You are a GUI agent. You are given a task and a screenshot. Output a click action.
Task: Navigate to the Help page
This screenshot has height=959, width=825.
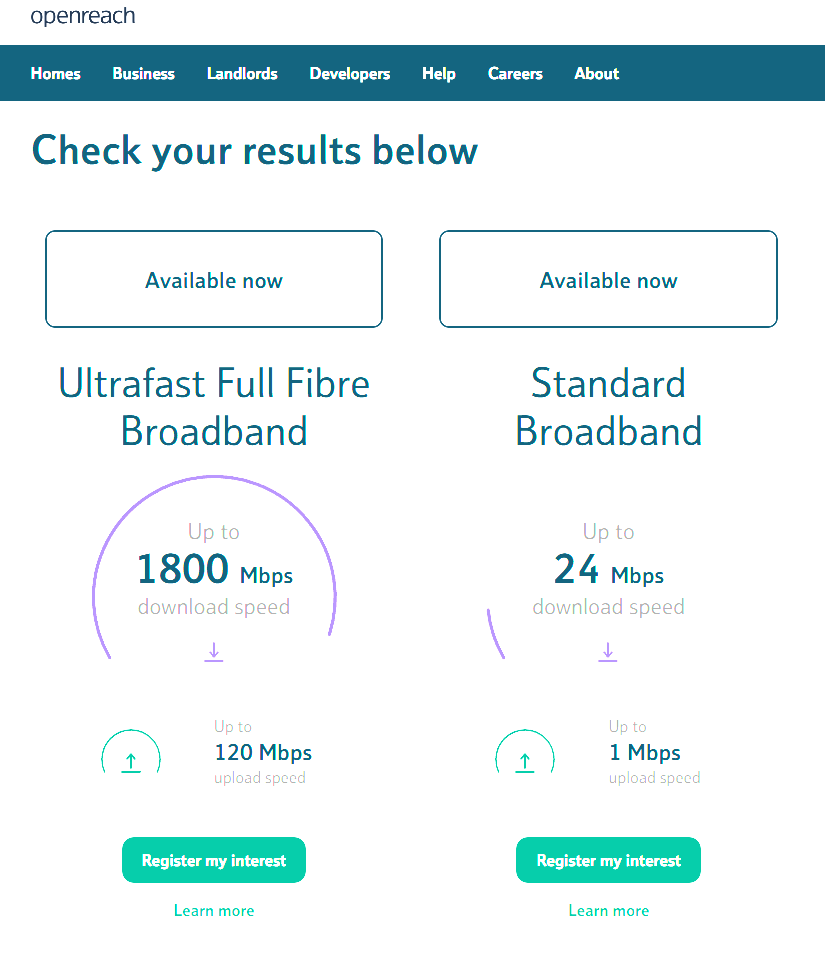point(438,73)
